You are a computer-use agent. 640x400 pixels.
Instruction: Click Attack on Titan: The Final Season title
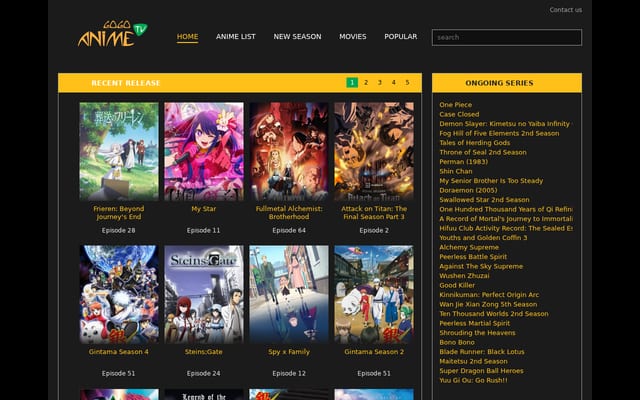click(x=374, y=213)
